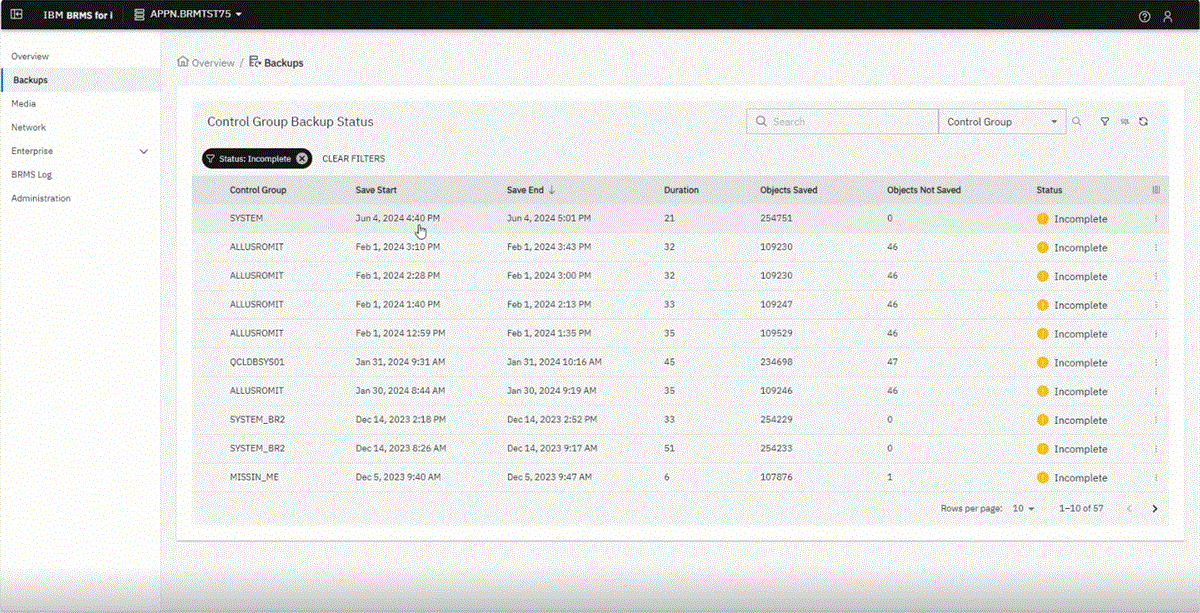Click the side panel collapse icon top left
The width and height of the screenshot is (1200, 613).
click(x=16, y=14)
